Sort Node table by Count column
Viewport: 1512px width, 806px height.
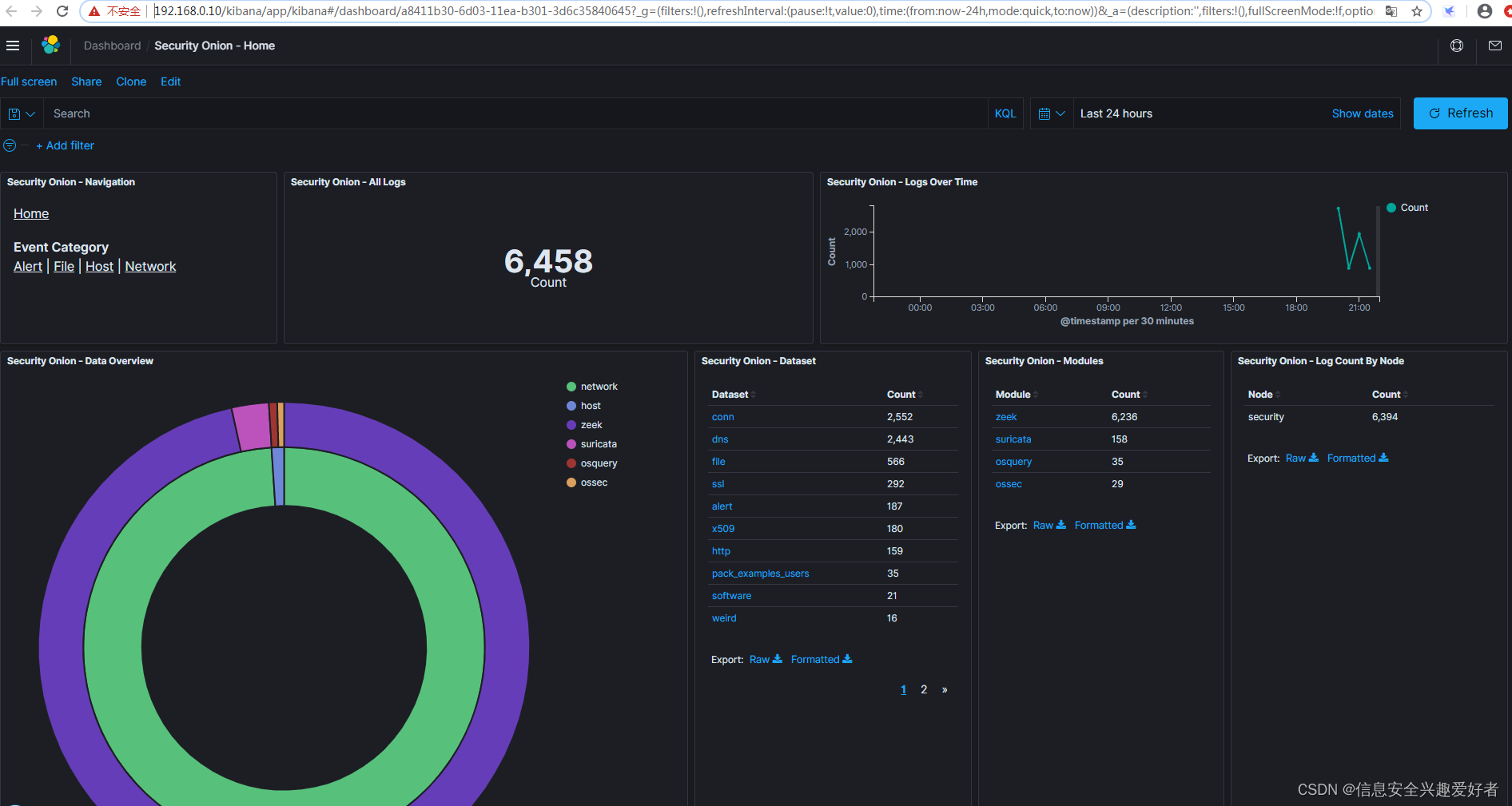pyautogui.click(x=1390, y=395)
